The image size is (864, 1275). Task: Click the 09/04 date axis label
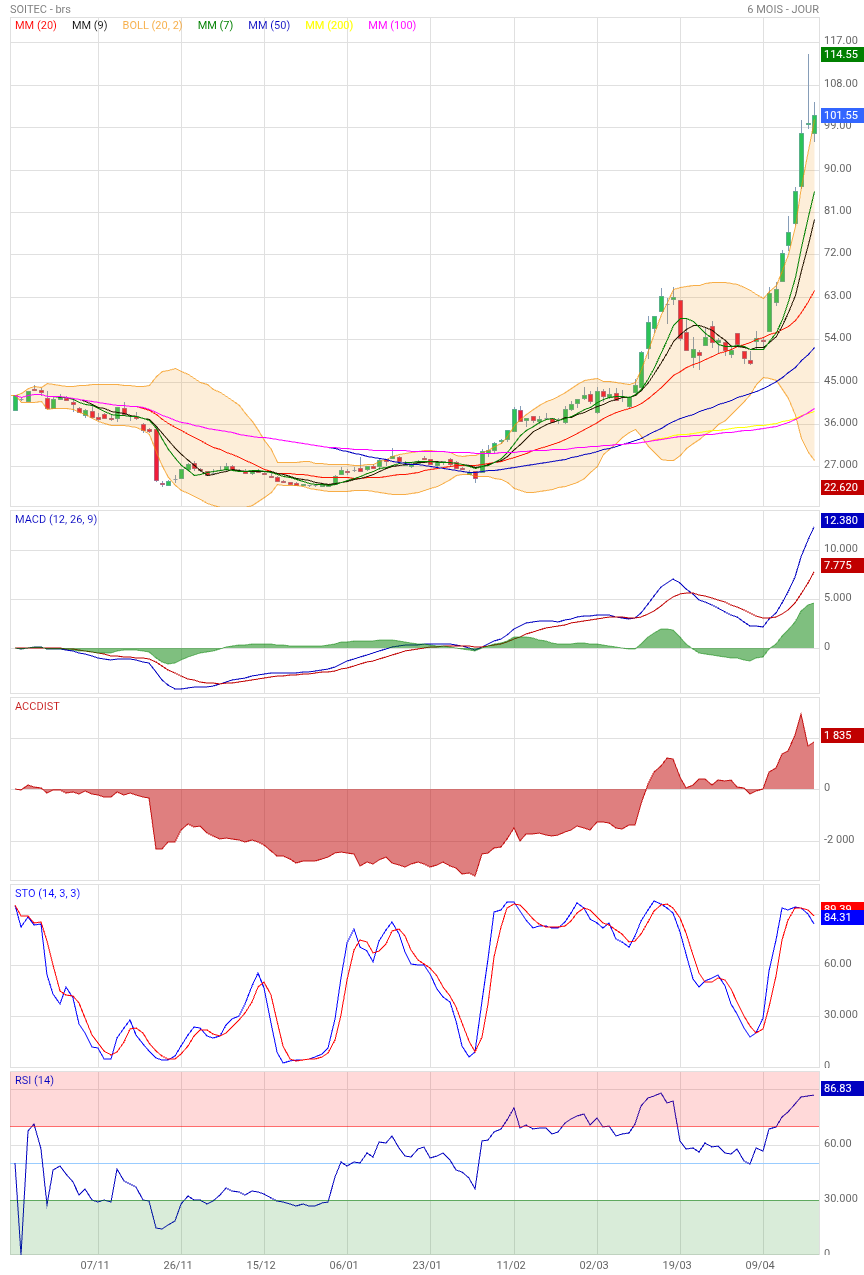point(760,1265)
